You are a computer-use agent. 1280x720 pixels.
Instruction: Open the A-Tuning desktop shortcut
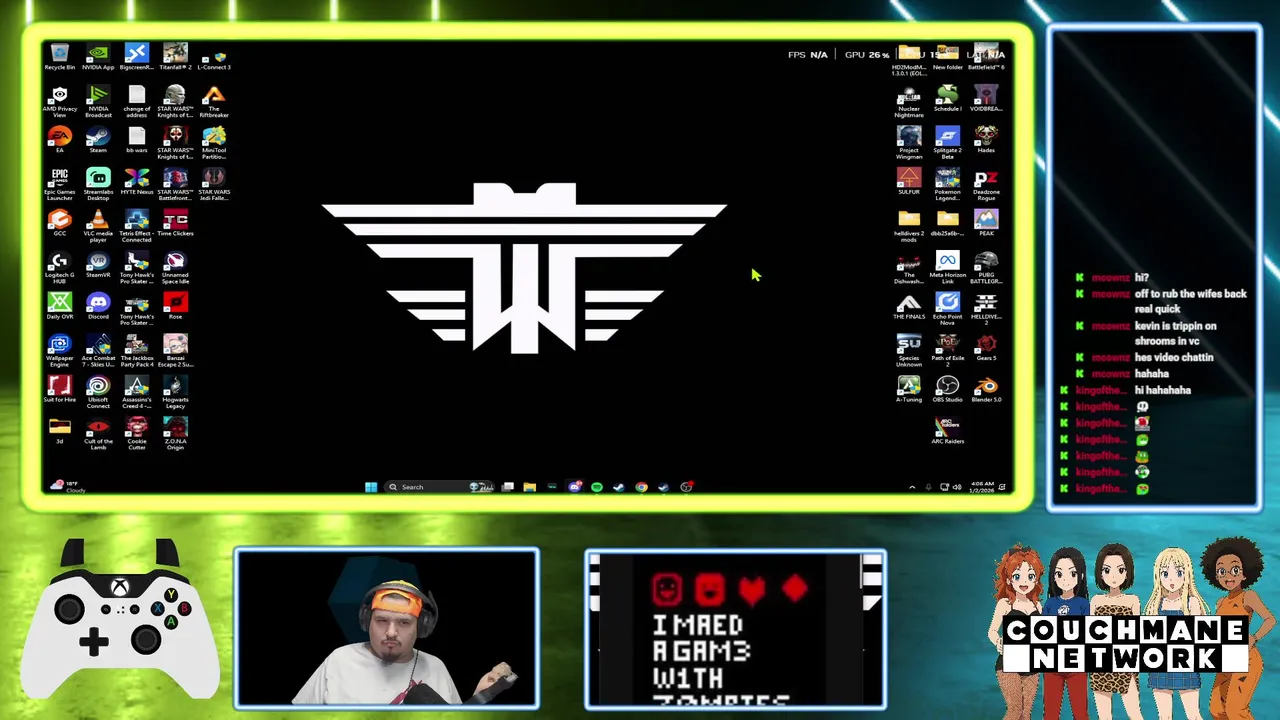tap(909, 389)
